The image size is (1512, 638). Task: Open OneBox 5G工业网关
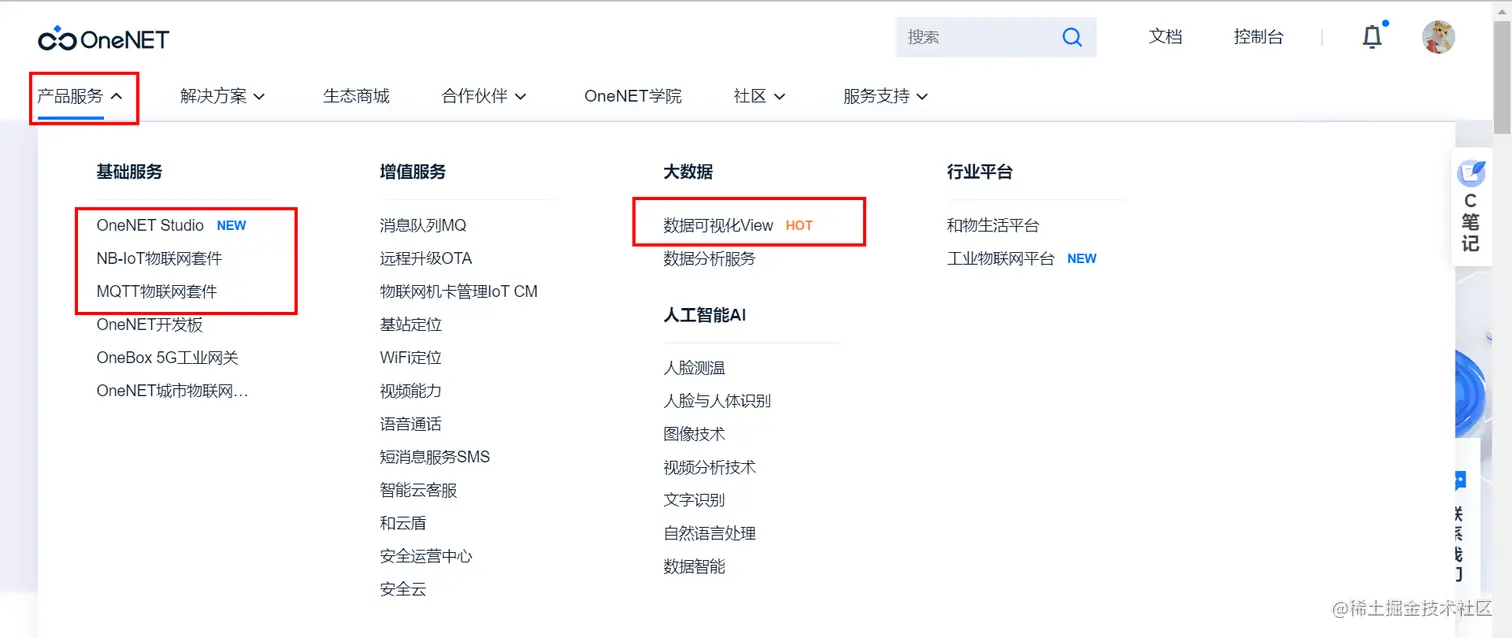(x=167, y=357)
